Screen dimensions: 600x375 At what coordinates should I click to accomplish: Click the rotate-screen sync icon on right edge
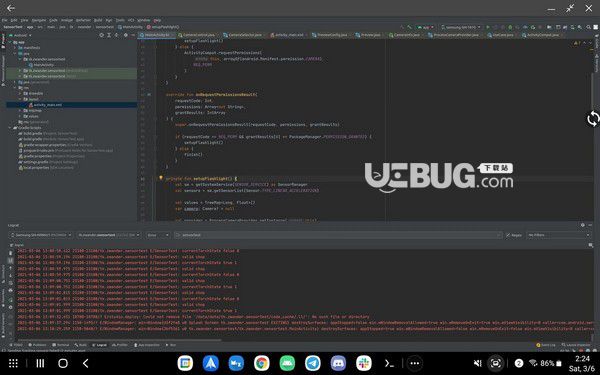click(593, 119)
